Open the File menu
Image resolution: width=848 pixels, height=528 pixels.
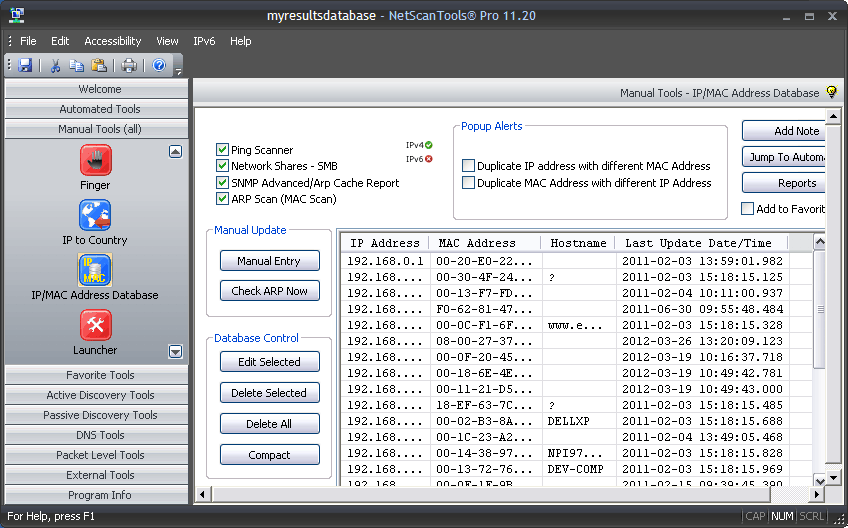pos(28,41)
